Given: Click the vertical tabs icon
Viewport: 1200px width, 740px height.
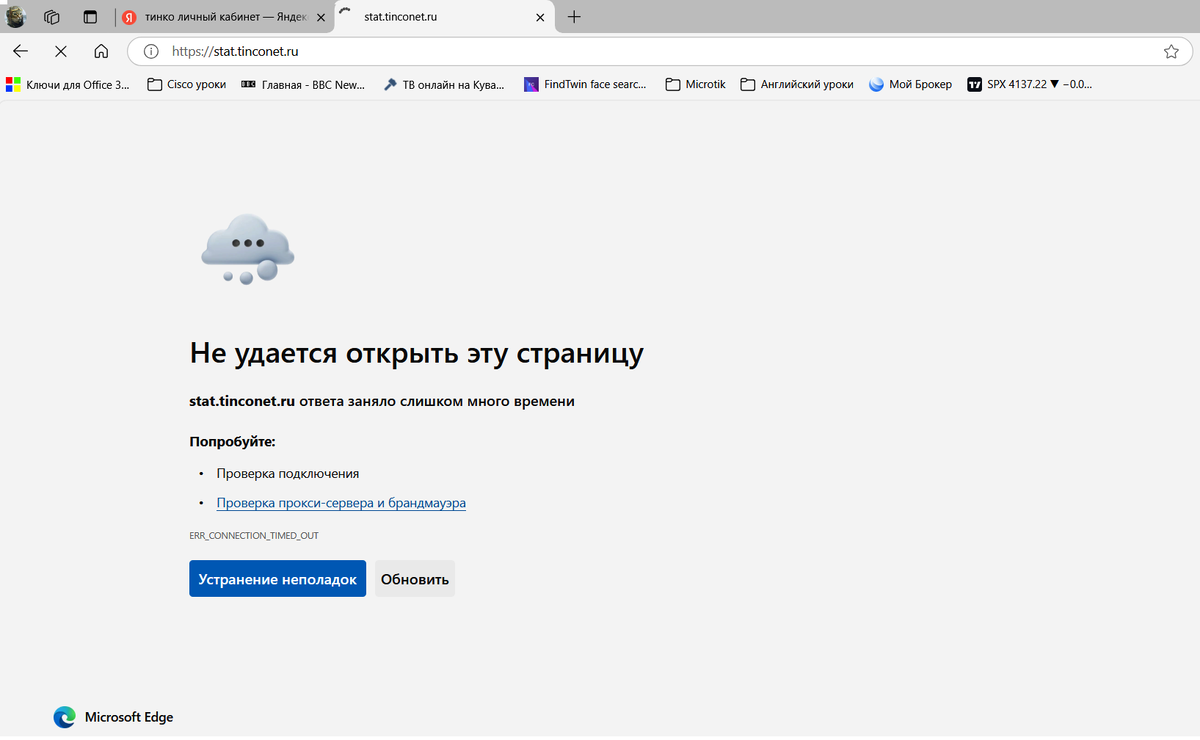Looking at the screenshot, I should point(90,17).
